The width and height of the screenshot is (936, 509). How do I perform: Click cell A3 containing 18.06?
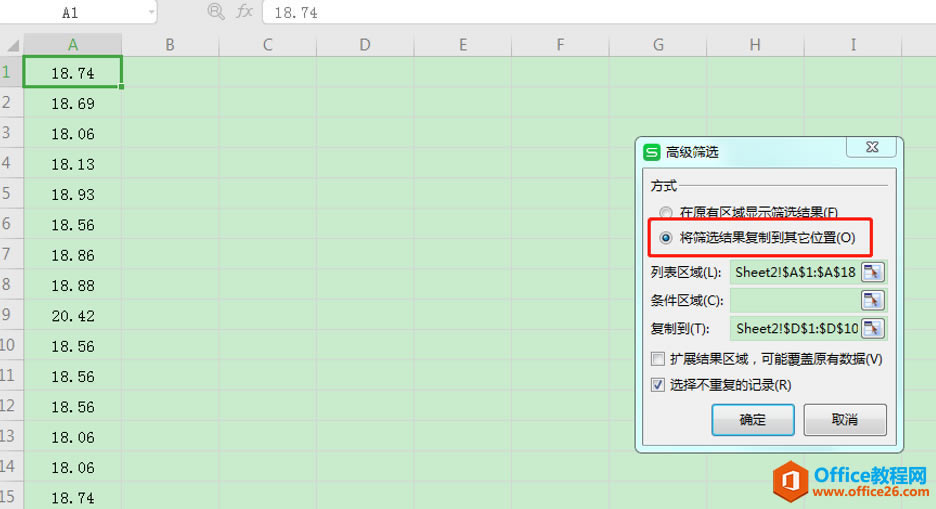(73, 133)
